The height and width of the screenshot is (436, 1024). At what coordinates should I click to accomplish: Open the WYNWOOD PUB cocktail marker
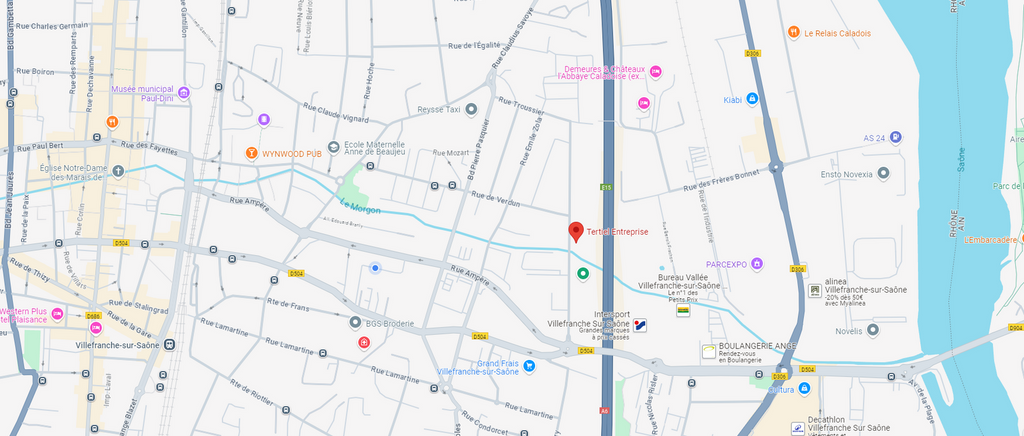[x=251, y=153]
